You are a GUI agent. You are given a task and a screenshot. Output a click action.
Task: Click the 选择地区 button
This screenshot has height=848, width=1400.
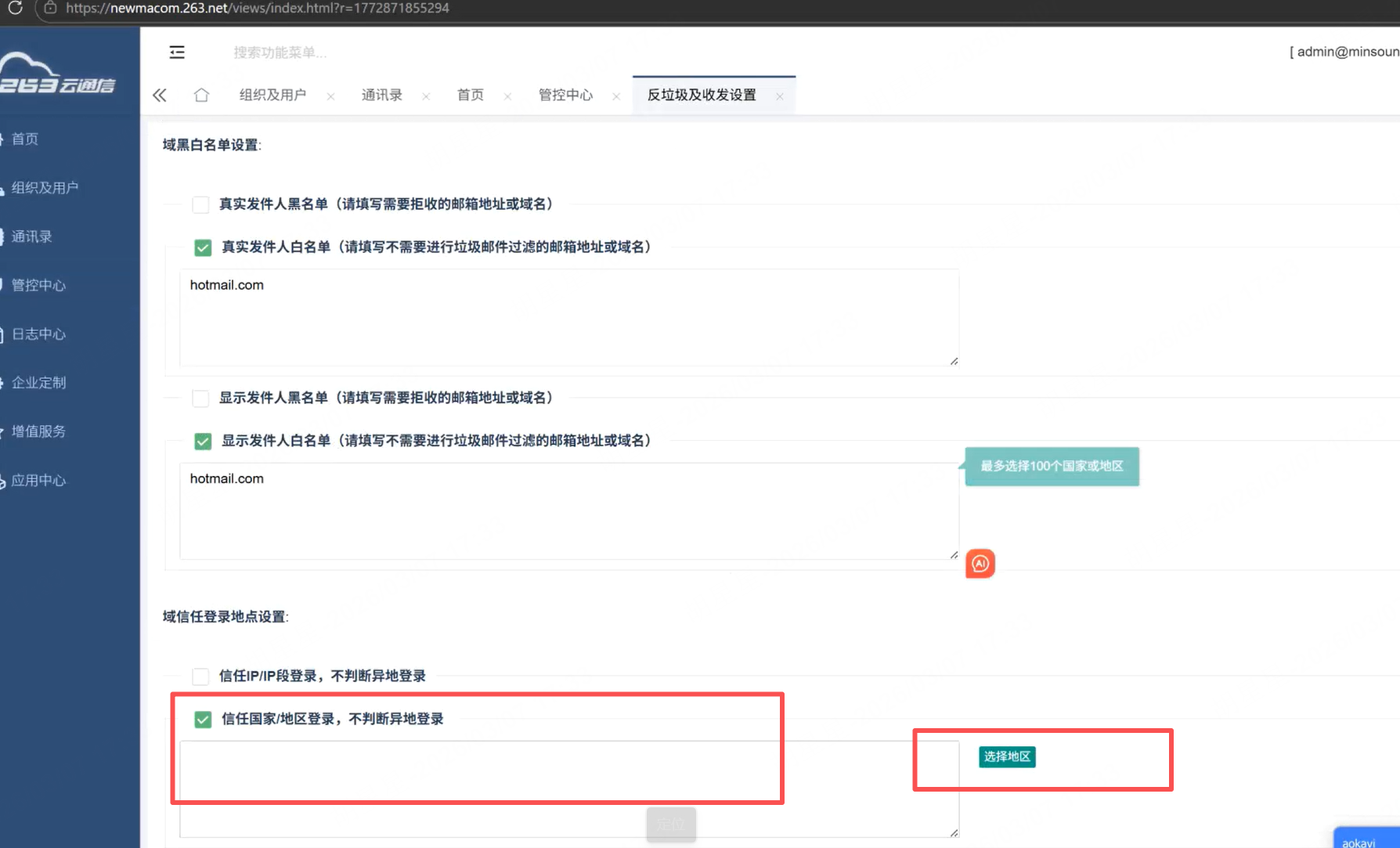(1007, 756)
